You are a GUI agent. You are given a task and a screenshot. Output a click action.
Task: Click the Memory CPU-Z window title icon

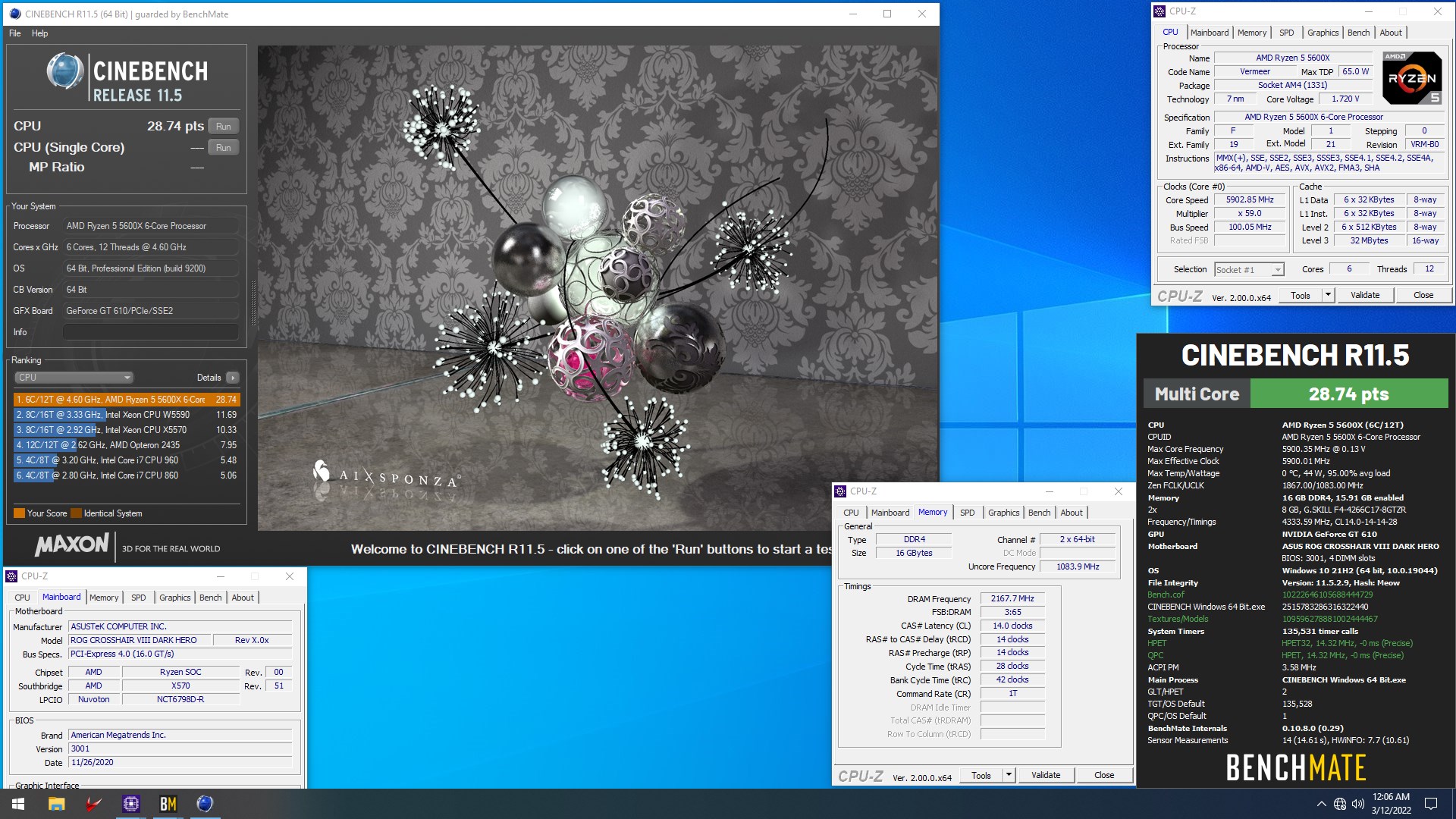pyautogui.click(x=840, y=491)
